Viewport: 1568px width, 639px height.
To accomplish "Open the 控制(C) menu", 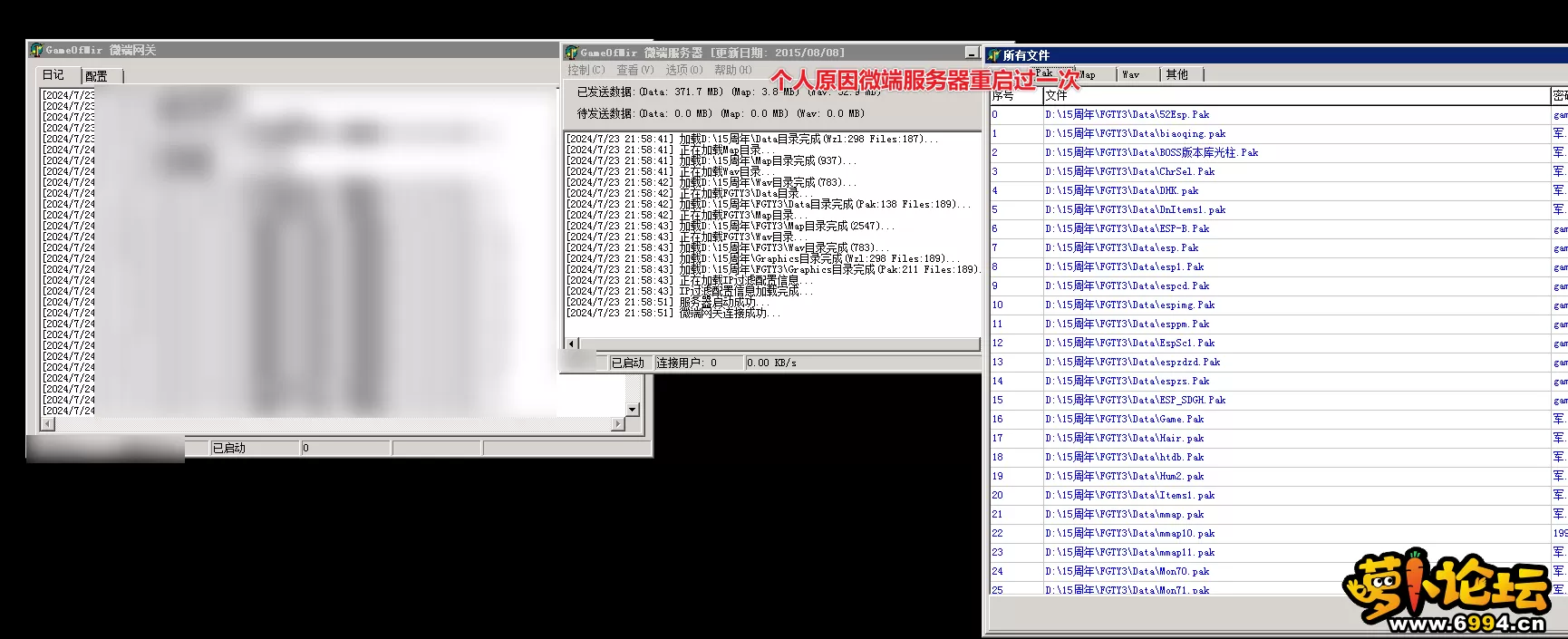I will [x=586, y=70].
